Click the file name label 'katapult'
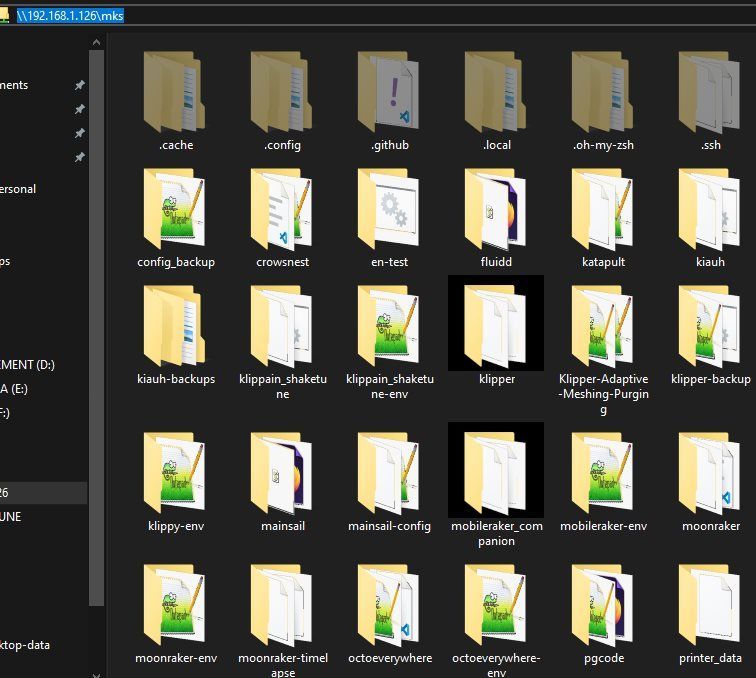 pyautogui.click(x=603, y=262)
